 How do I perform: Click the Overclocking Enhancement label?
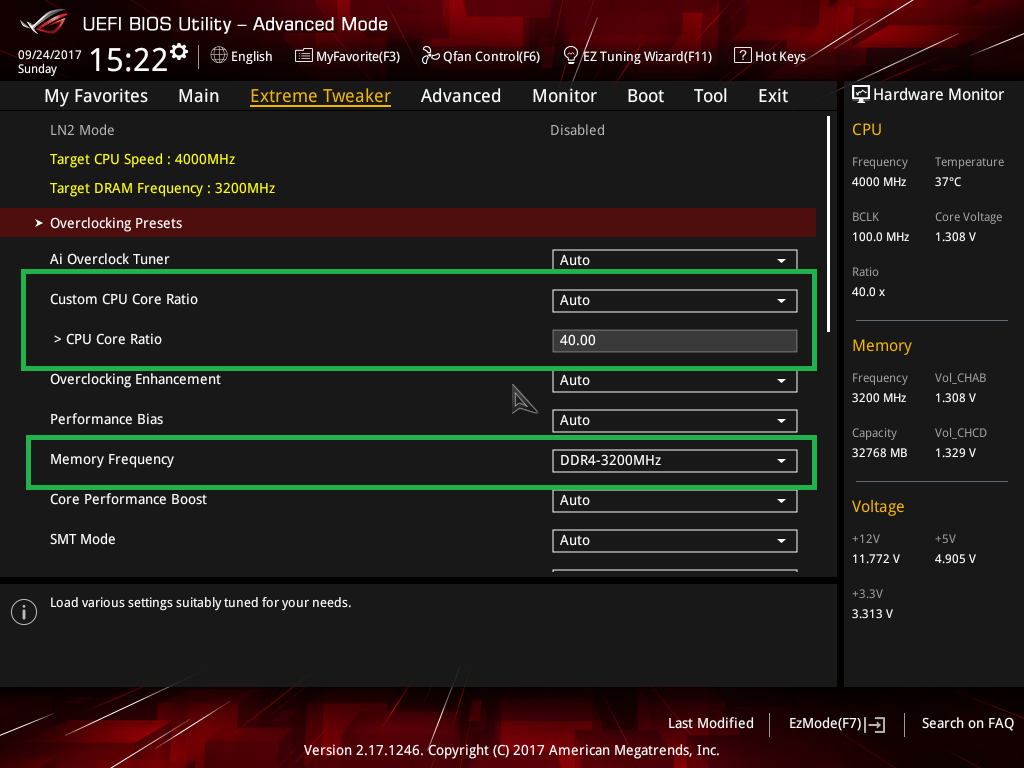tap(136, 379)
